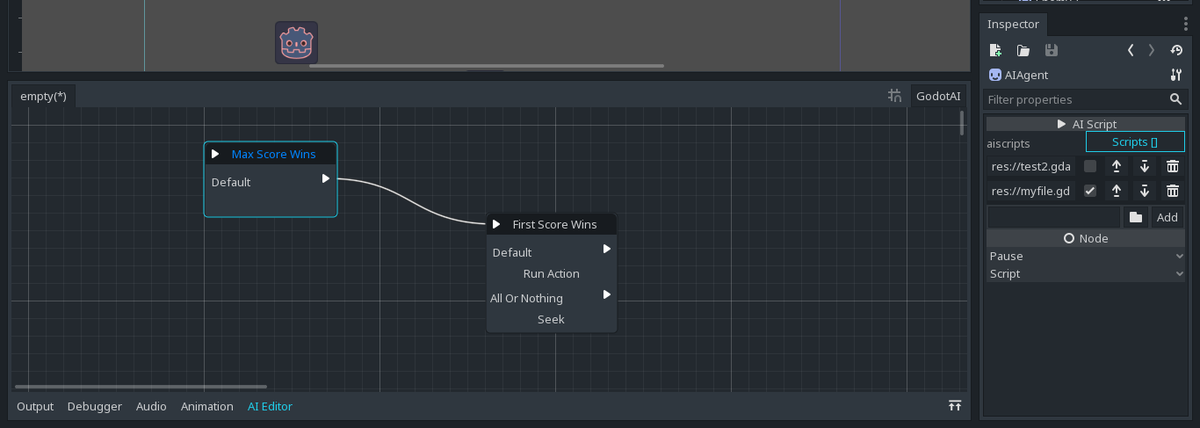Browse for a script file with folder button

[1136, 217]
